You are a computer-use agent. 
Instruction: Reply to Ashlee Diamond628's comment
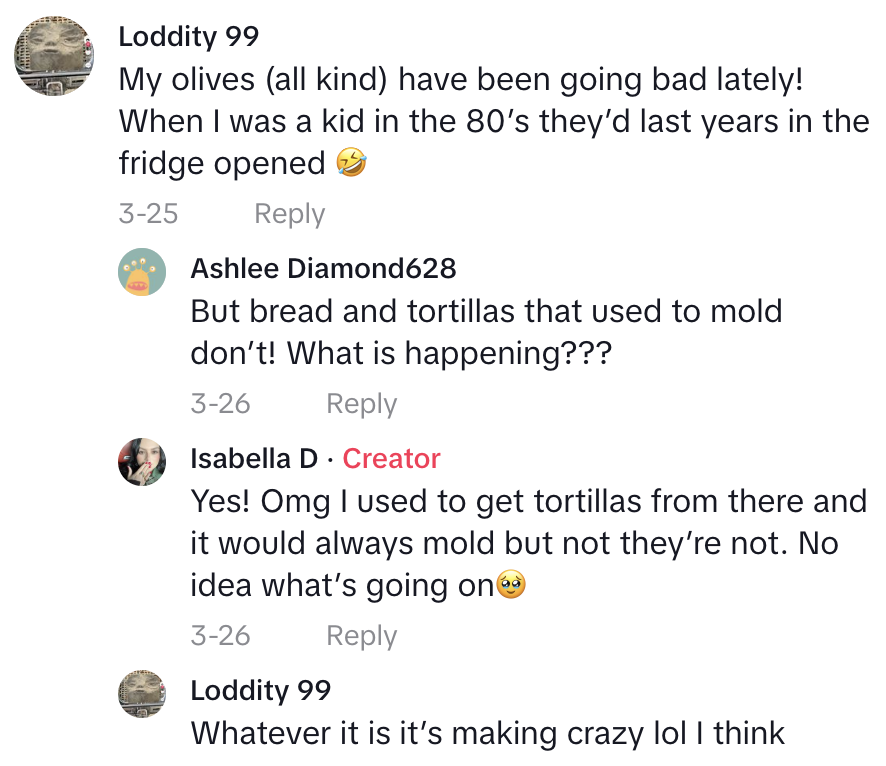pos(361,404)
